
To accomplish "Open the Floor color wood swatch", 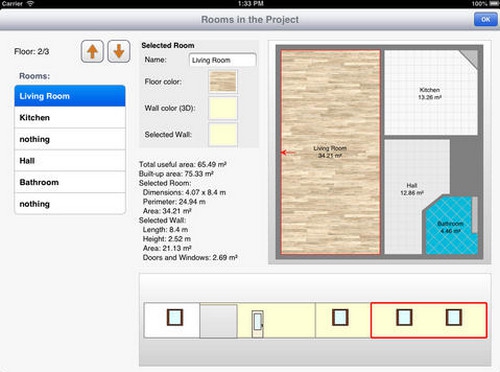I will tap(223, 81).
